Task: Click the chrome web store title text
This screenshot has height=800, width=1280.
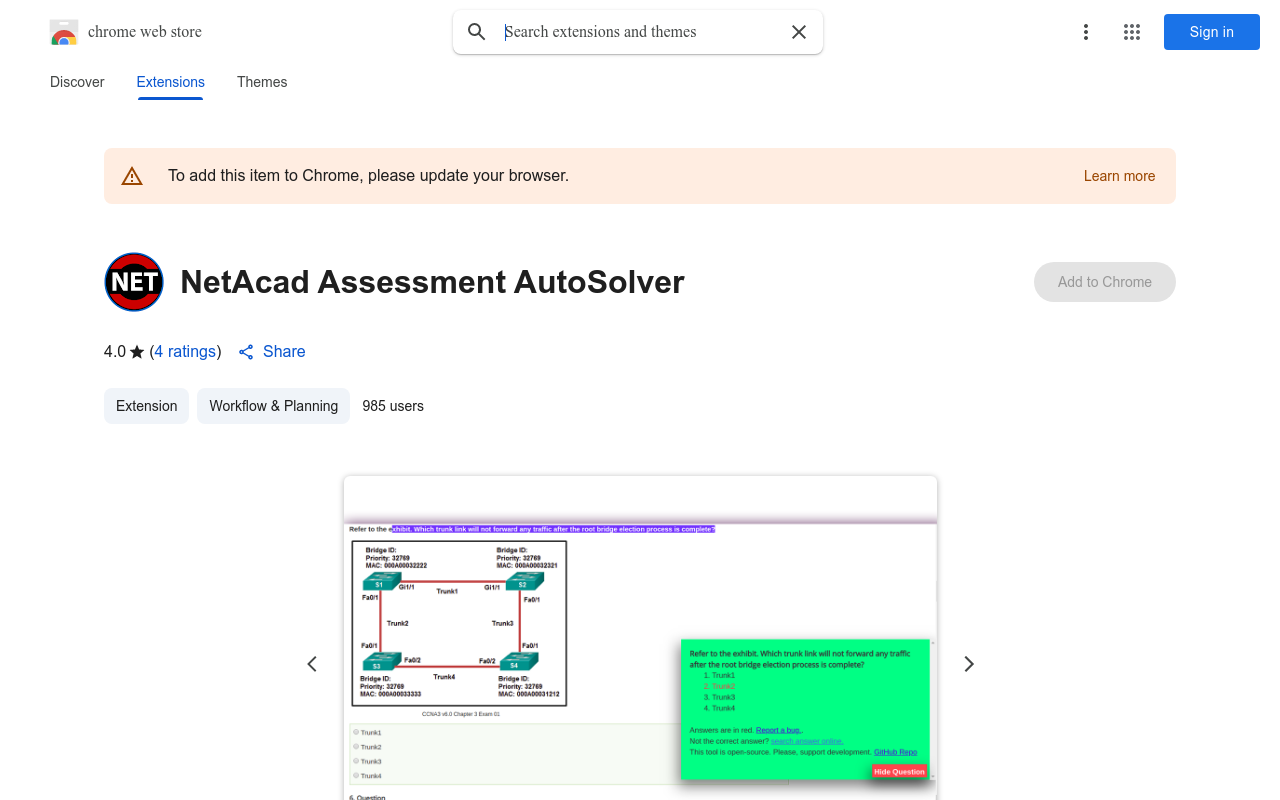Action: pyautogui.click(x=145, y=32)
